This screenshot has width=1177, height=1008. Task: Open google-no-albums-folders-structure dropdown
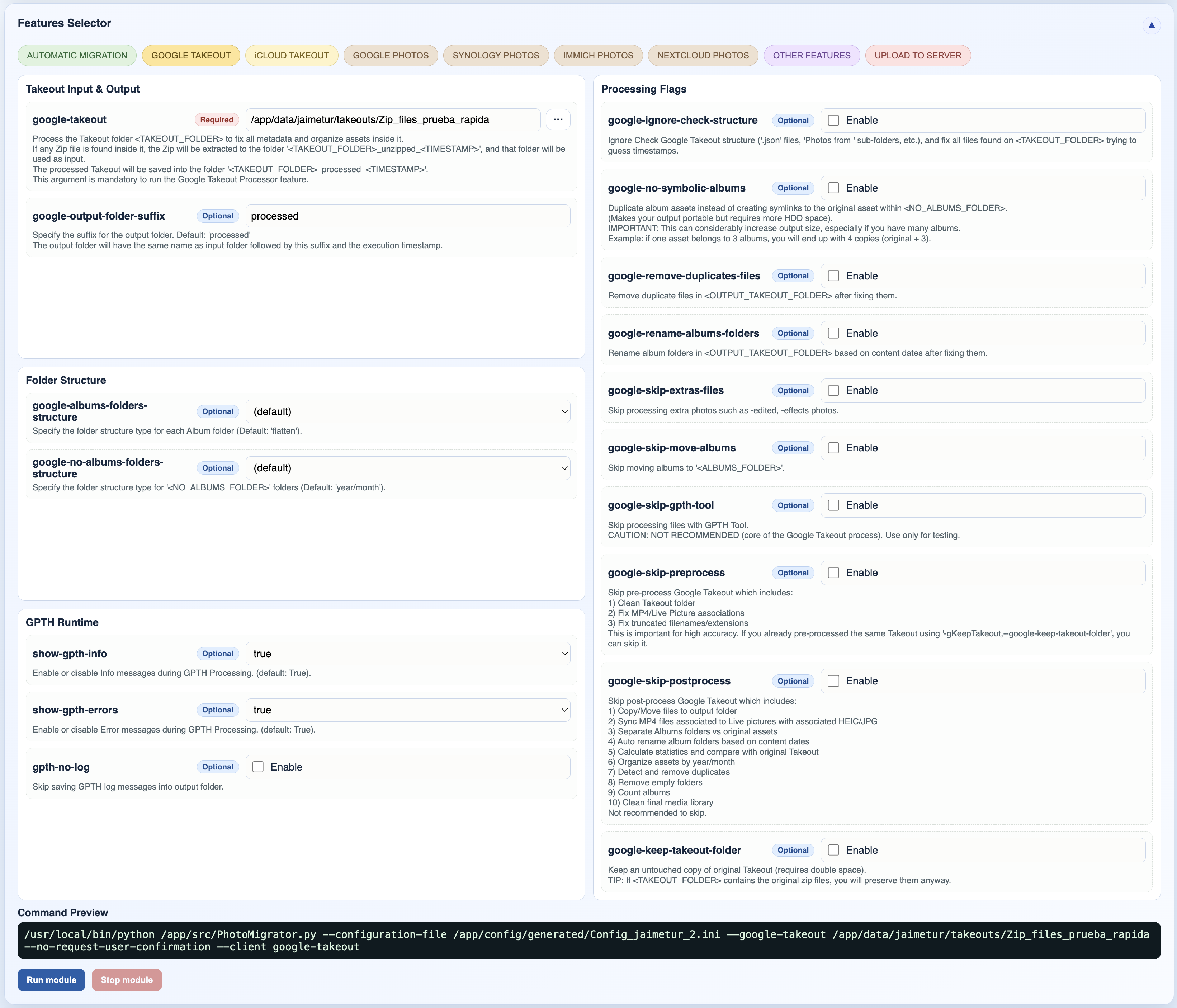point(408,468)
